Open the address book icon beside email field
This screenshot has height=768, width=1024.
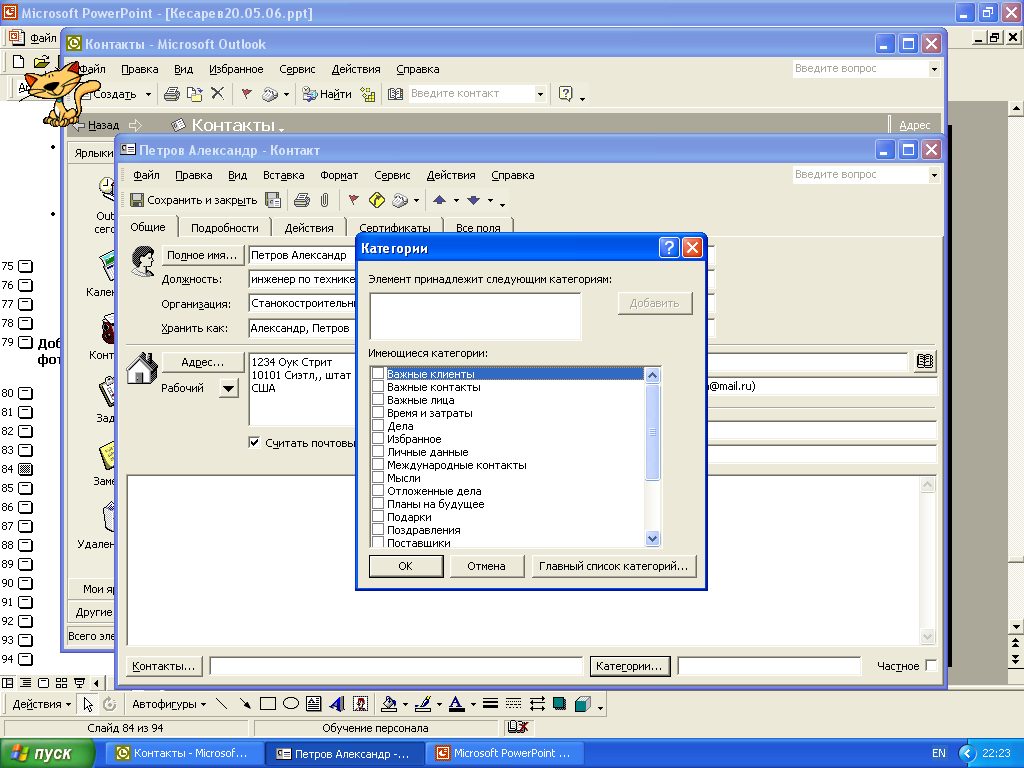(925, 361)
